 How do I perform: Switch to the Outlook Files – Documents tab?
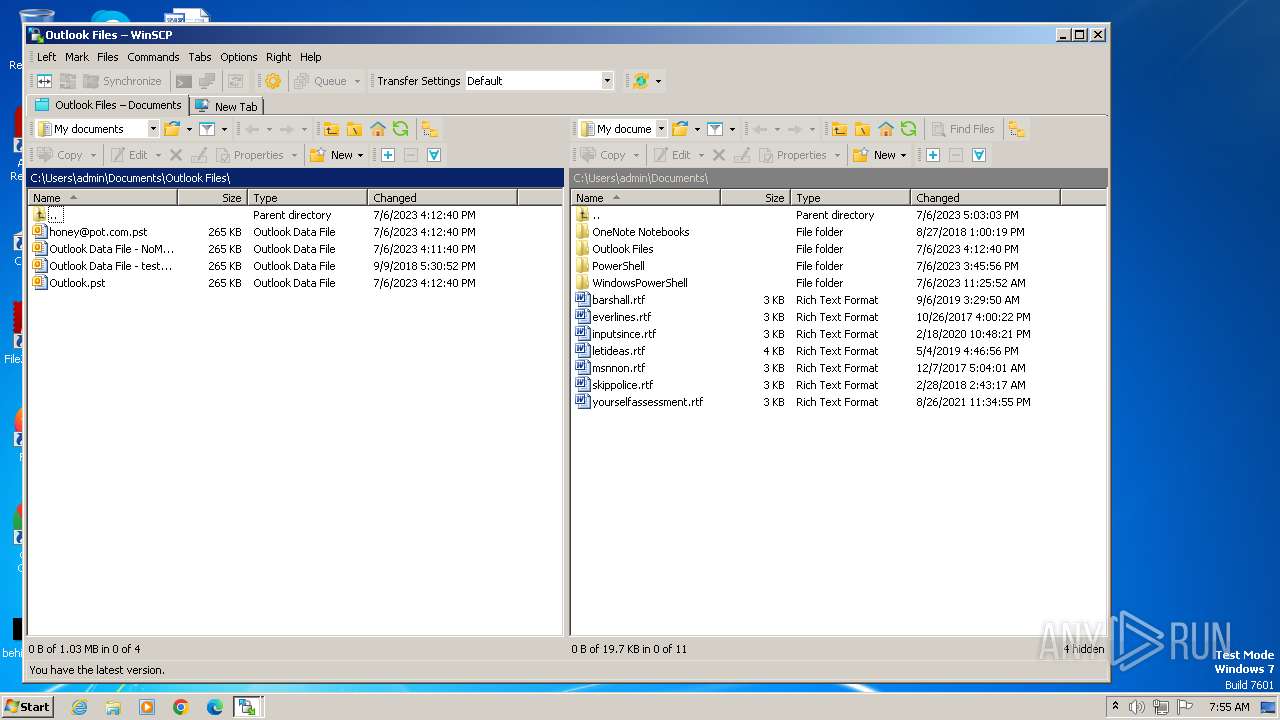click(x=109, y=105)
